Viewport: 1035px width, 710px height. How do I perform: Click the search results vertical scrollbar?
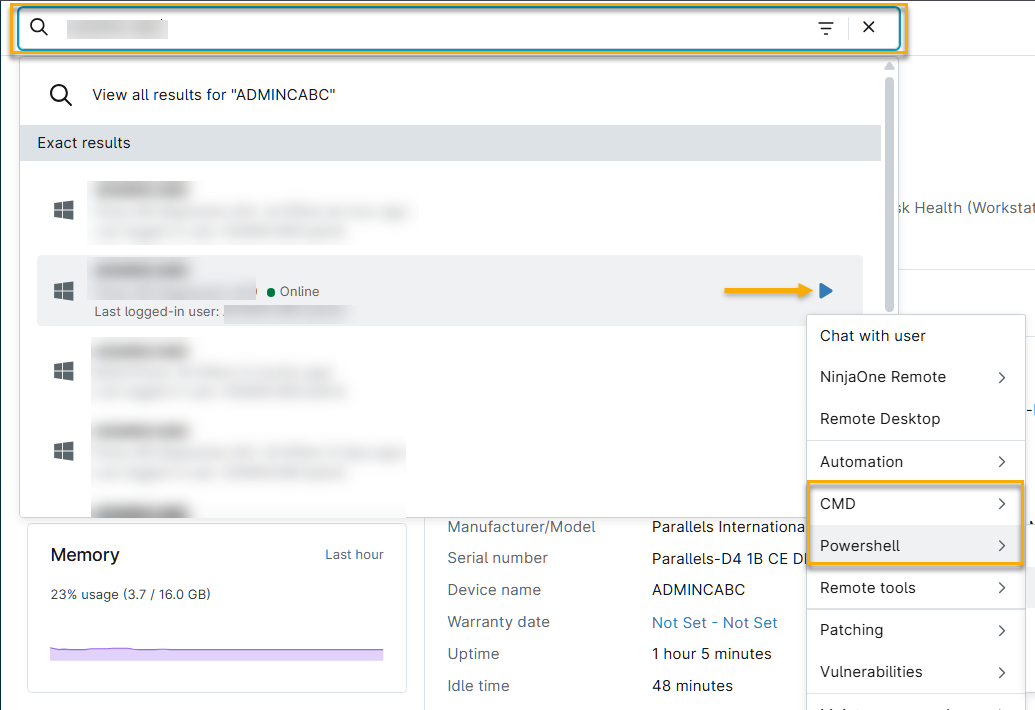coord(889,194)
